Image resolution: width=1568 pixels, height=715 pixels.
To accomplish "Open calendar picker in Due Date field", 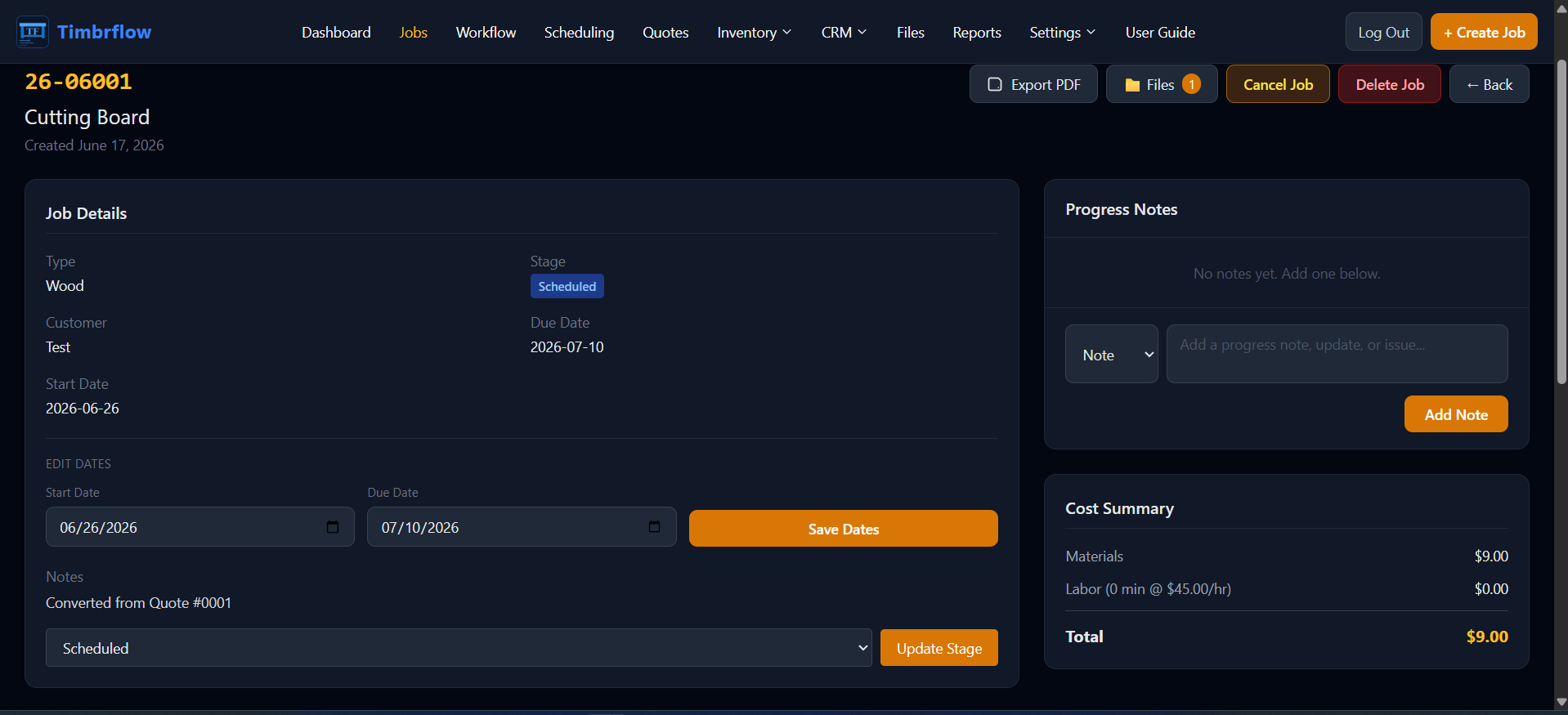I will tap(654, 527).
